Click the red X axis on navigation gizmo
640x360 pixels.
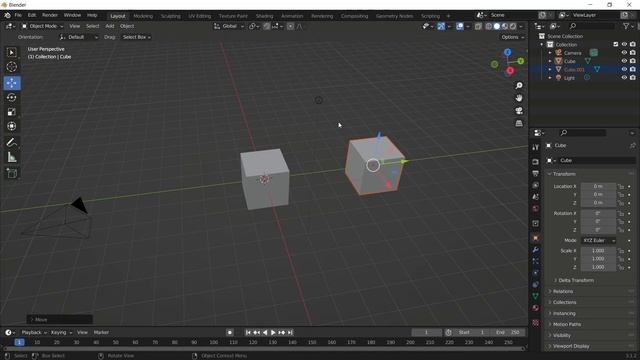point(510,71)
